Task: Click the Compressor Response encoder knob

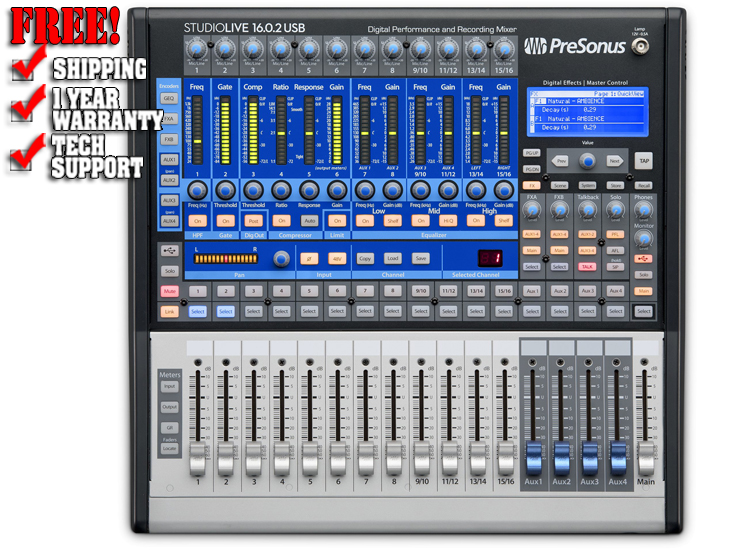Action: [309, 190]
